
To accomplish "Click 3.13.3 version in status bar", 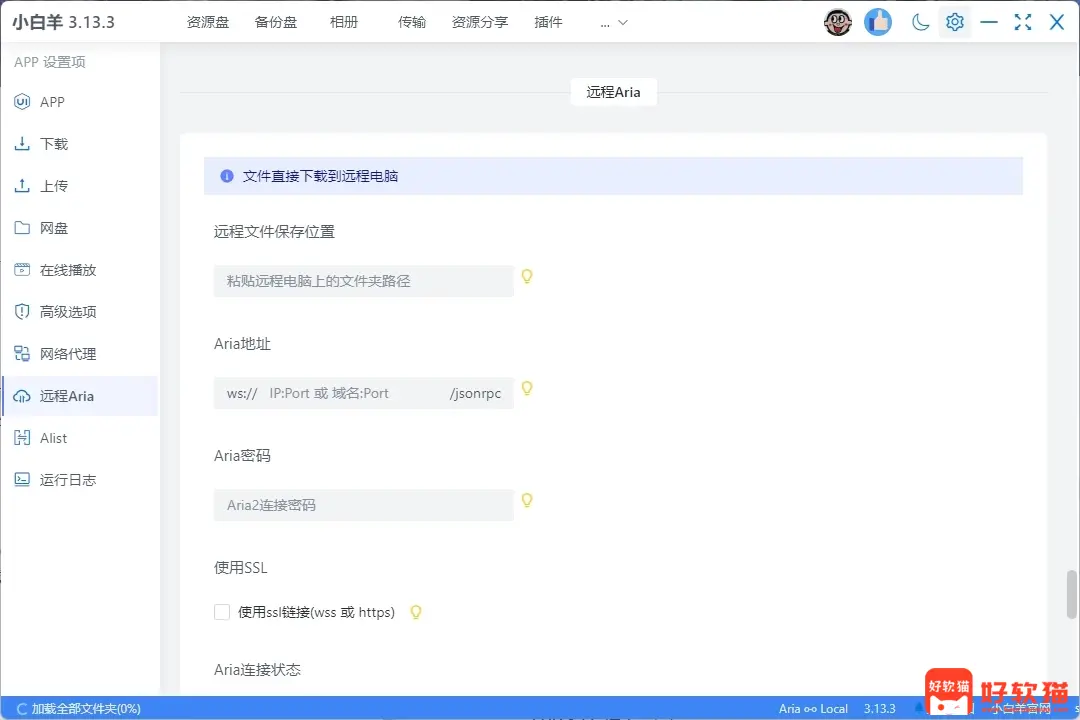I will click(x=880, y=709).
